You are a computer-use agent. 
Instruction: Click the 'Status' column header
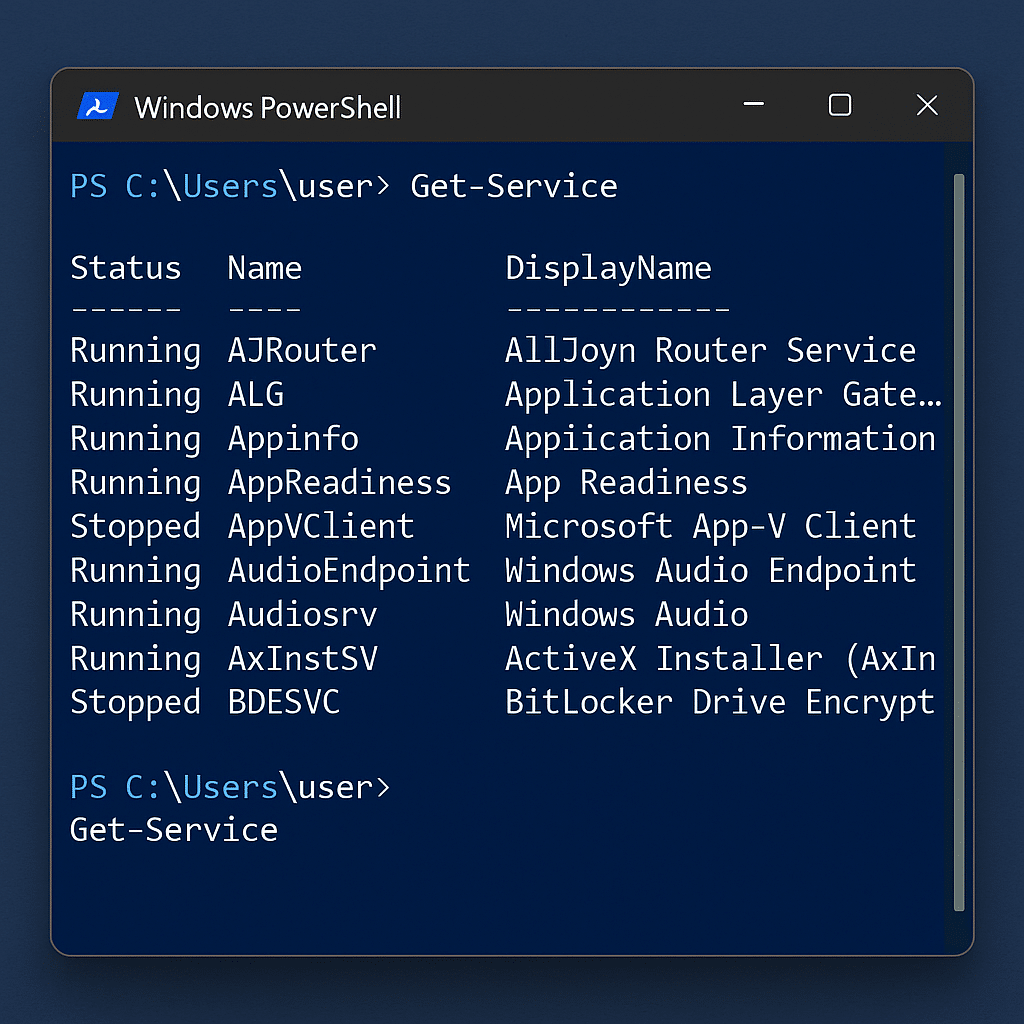click(x=125, y=268)
